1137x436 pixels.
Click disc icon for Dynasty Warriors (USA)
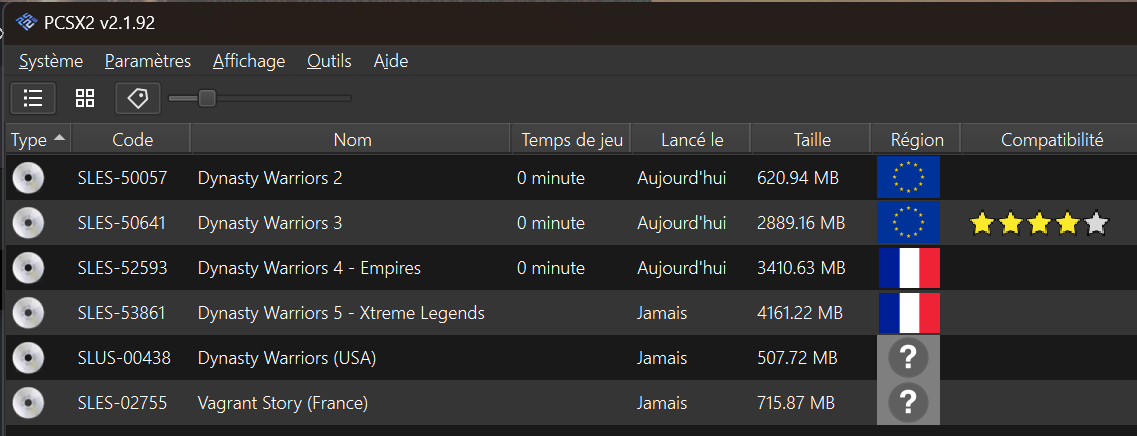pos(28,358)
